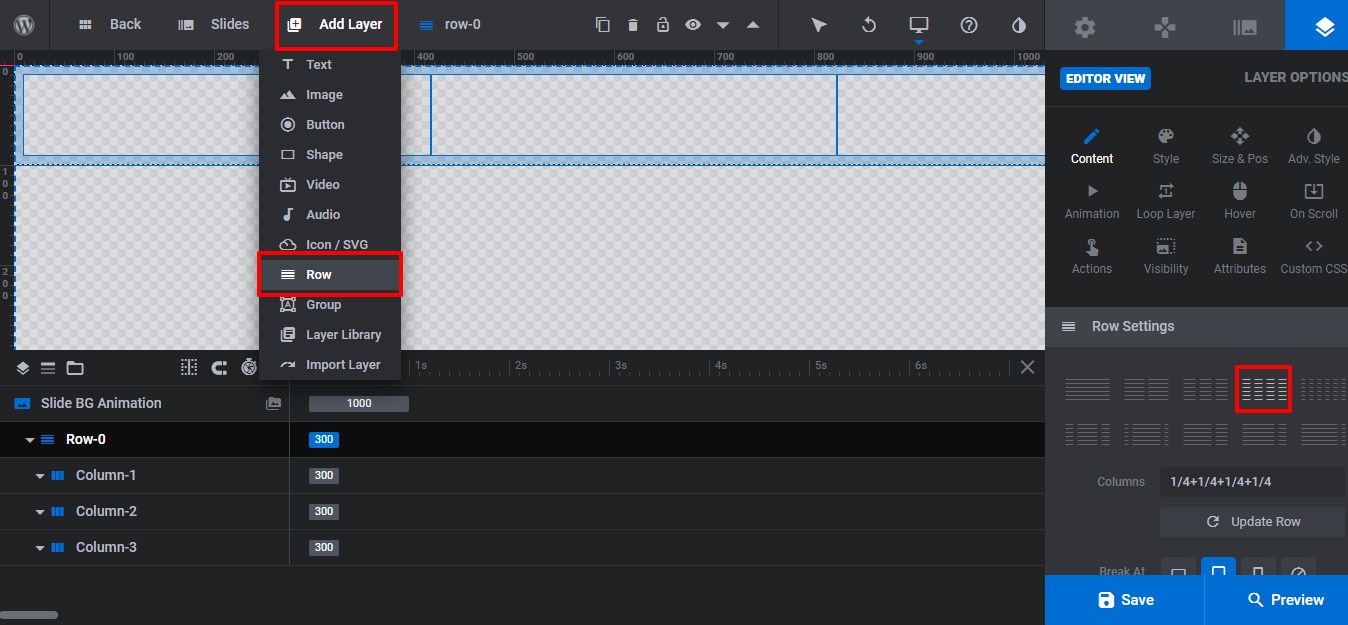The height and width of the screenshot is (625, 1348).
Task: Open the navigation options tab
Action: tap(1165, 27)
